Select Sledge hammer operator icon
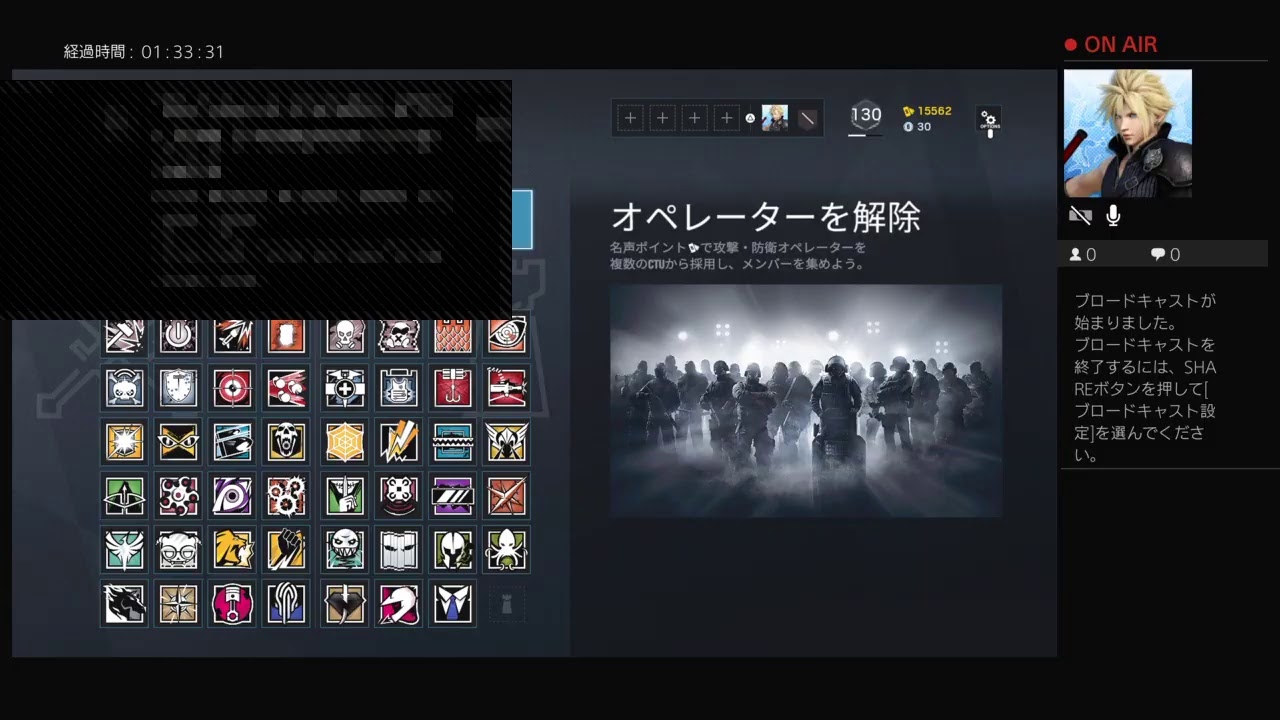1280x720 pixels. click(125, 336)
